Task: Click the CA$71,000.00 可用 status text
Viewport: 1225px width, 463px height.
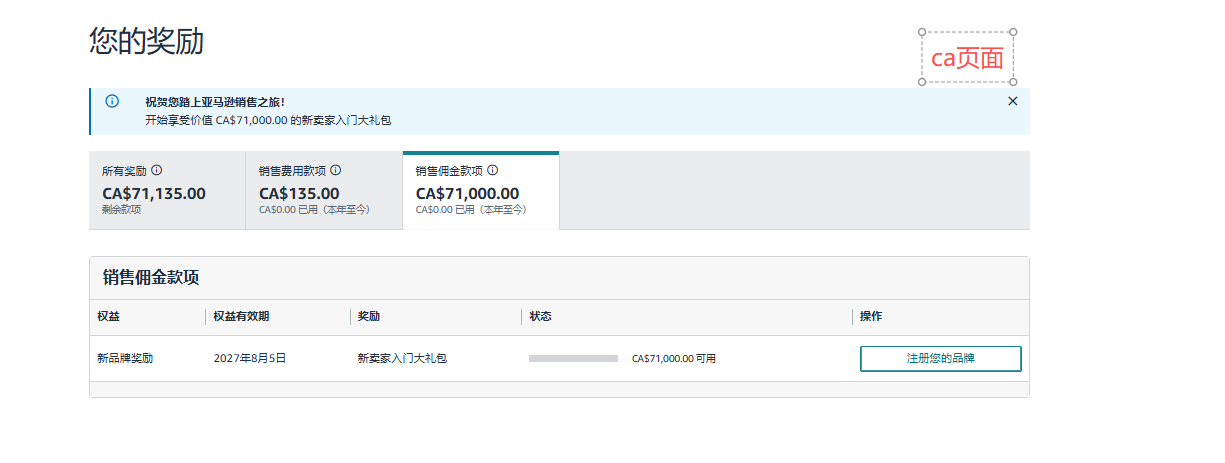Action: click(x=674, y=358)
